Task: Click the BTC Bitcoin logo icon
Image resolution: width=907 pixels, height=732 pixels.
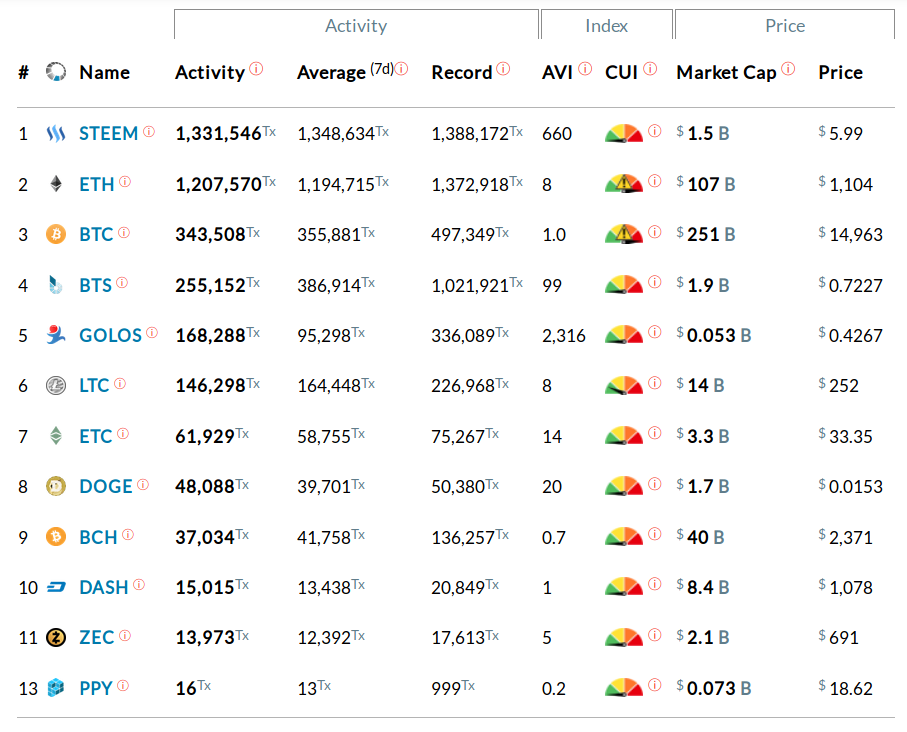Action: click(56, 235)
